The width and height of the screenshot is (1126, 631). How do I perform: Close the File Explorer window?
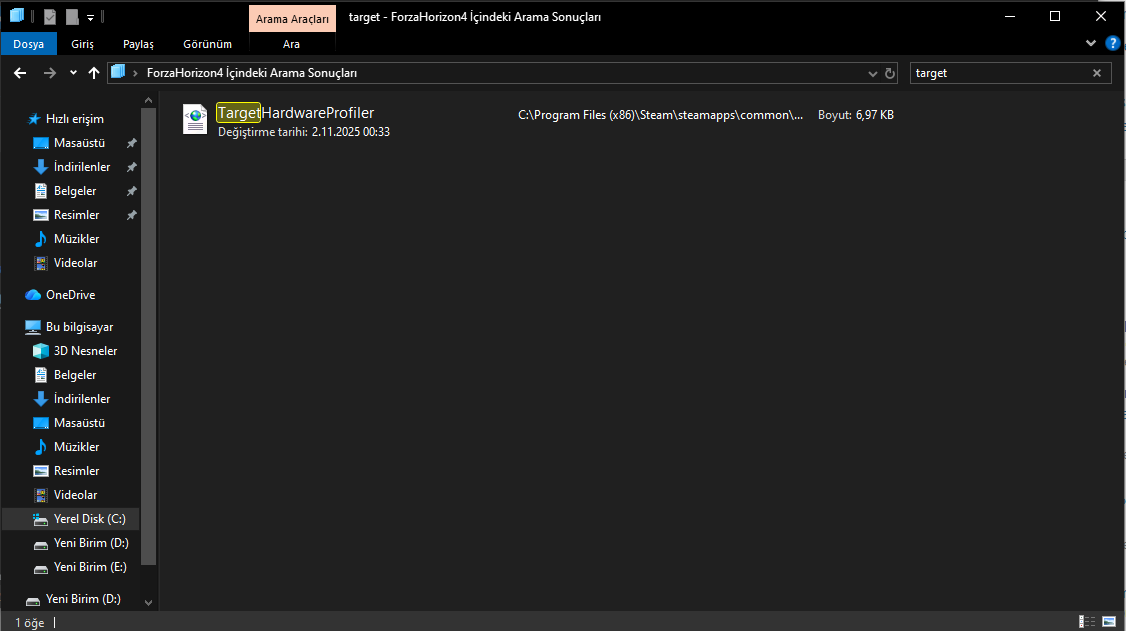coord(1101,17)
